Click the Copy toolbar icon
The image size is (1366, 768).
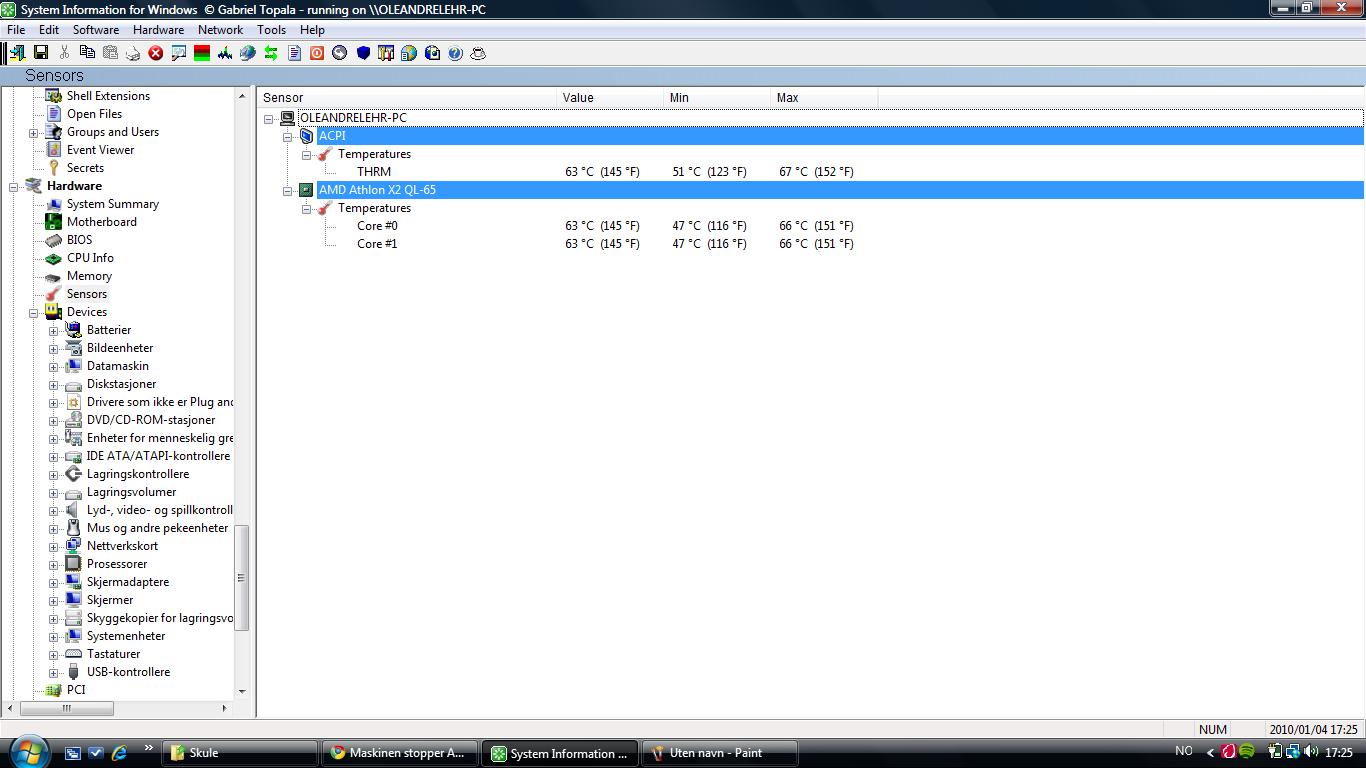pos(87,53)
